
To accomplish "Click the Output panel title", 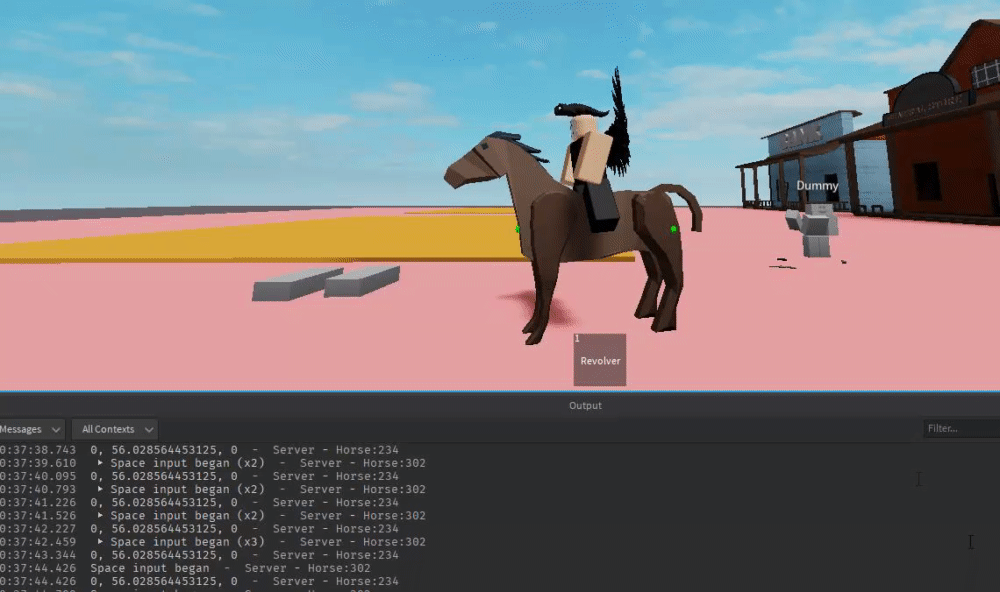I will pyautogui.click(x=585, y=405).
